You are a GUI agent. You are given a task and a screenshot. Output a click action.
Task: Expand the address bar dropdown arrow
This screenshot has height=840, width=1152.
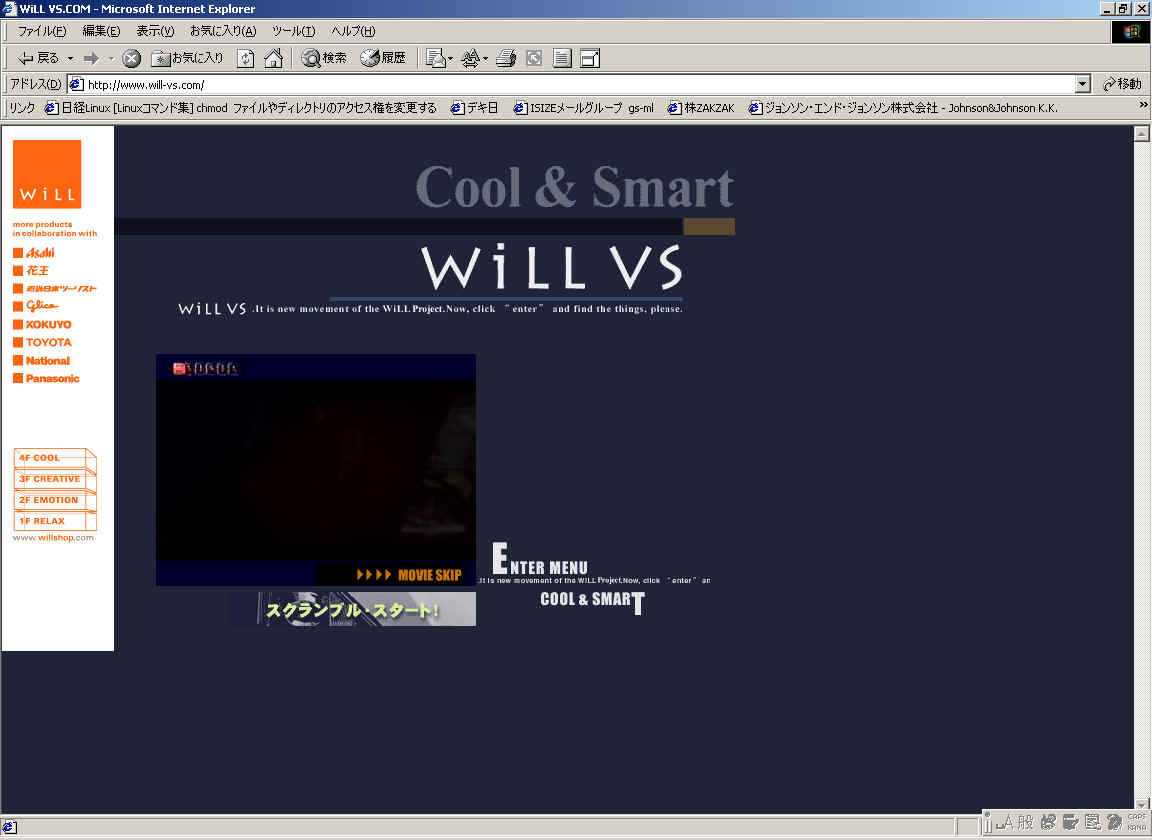1083,85
